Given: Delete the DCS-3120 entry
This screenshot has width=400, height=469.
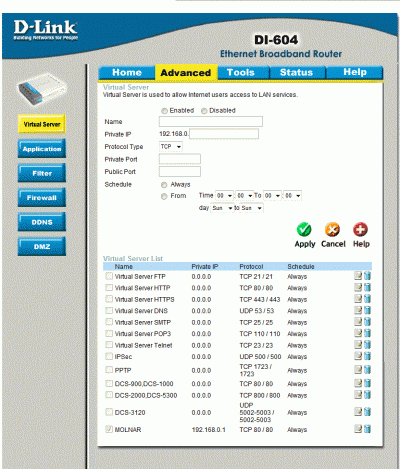Looking at the screenshot, I should 367,412.
